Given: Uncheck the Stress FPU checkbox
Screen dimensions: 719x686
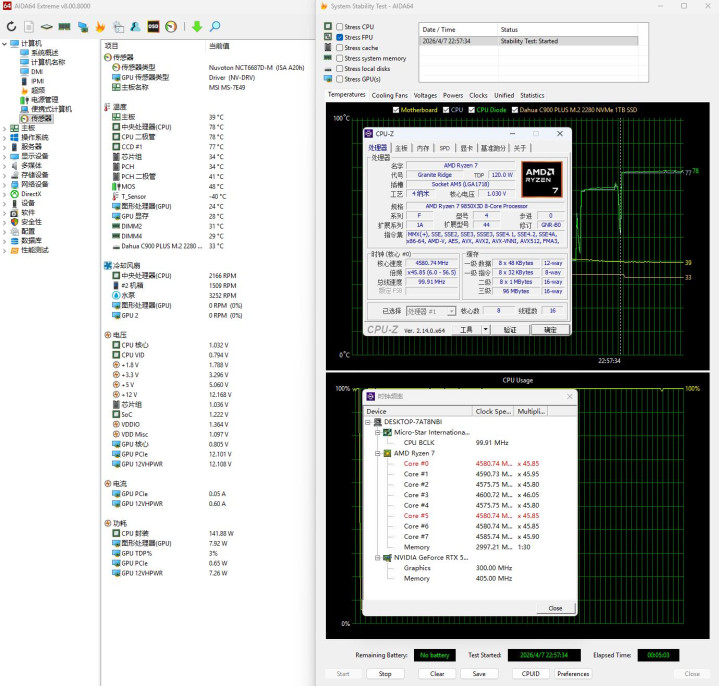Looking at the screenshot, I should click(338, 37).
